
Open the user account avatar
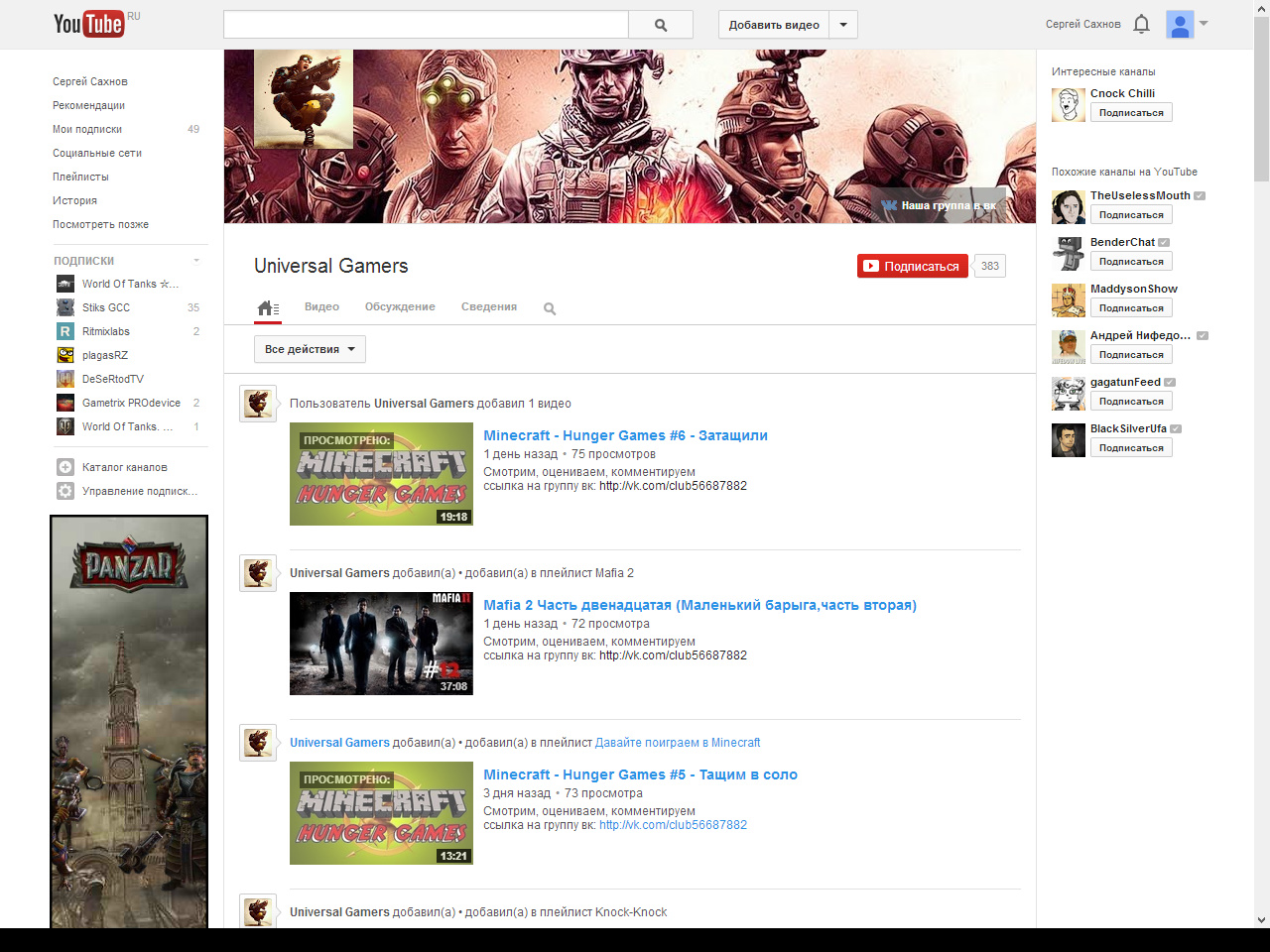pos(1180,25)
